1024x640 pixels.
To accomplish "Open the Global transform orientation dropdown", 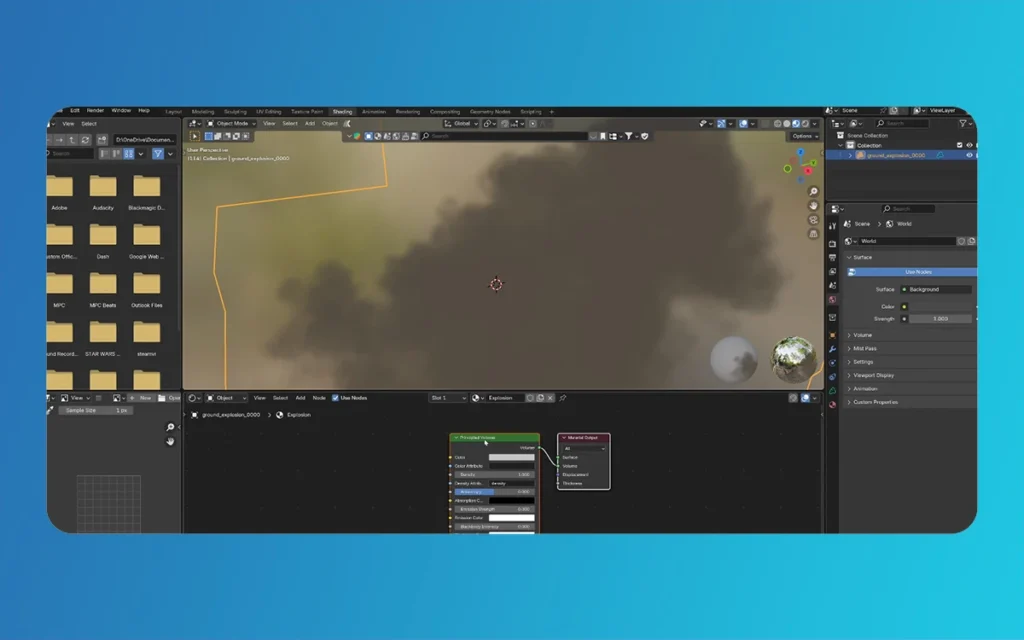I will [461, 123].
